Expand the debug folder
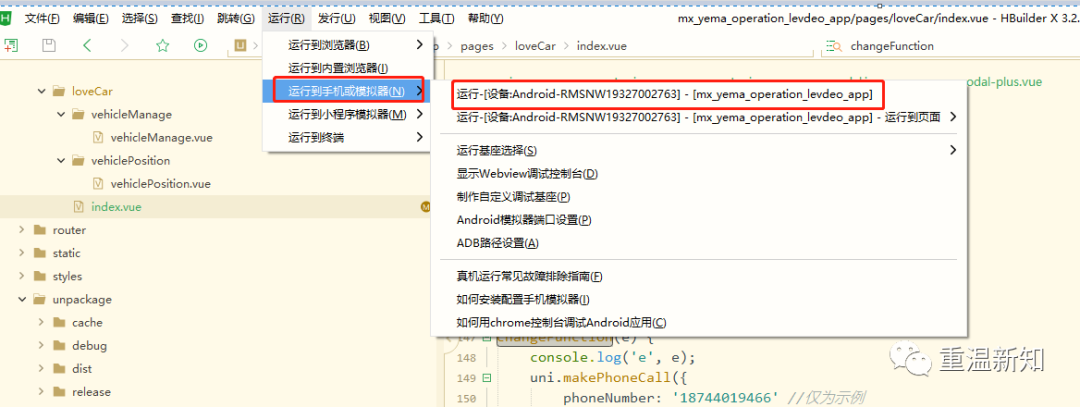Image resolution: width=1080 pixels, height=407 pixels. click(41, 346)
